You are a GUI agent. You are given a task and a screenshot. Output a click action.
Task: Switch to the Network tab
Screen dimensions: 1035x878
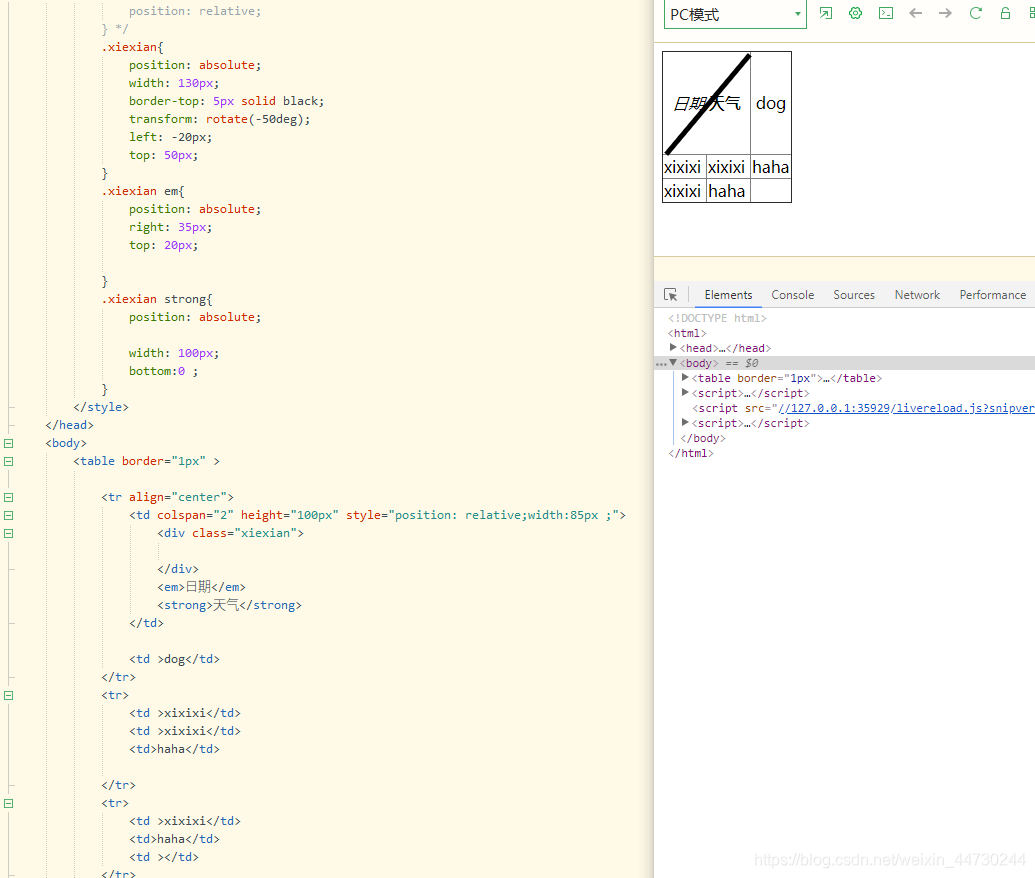click(917, 295)
